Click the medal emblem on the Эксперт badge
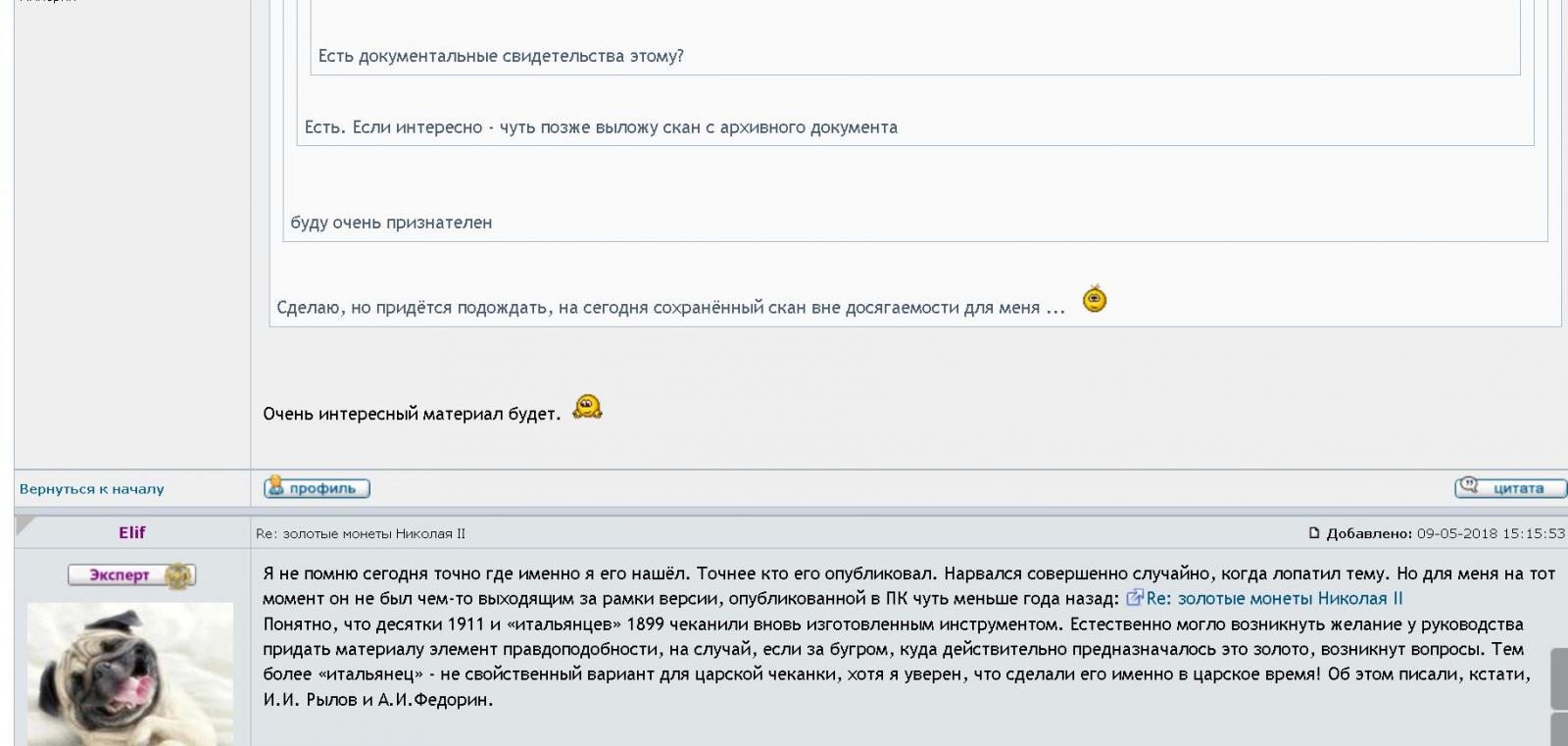Image resolution: width=1568 pixels, height=746 pixels. 178,576
